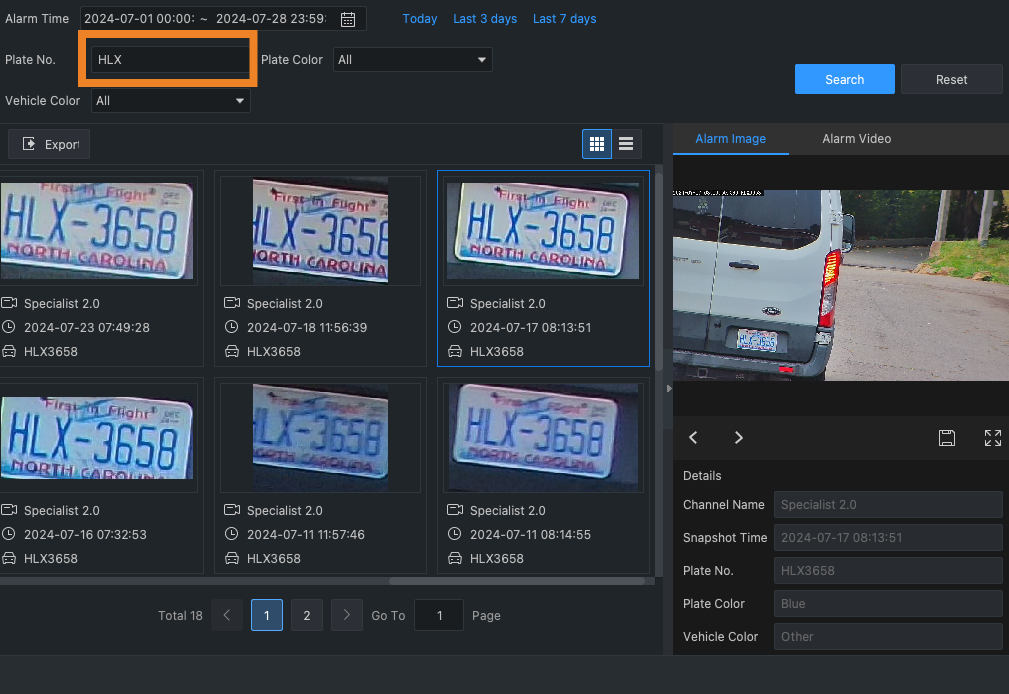Select the Alarm Image tab
Viewport: 1009px width, 694px height.
coord(730,139)
